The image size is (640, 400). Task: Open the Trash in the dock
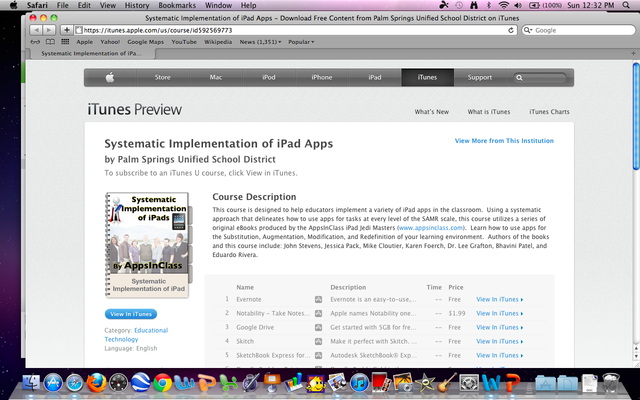click(x=611, y=383)
